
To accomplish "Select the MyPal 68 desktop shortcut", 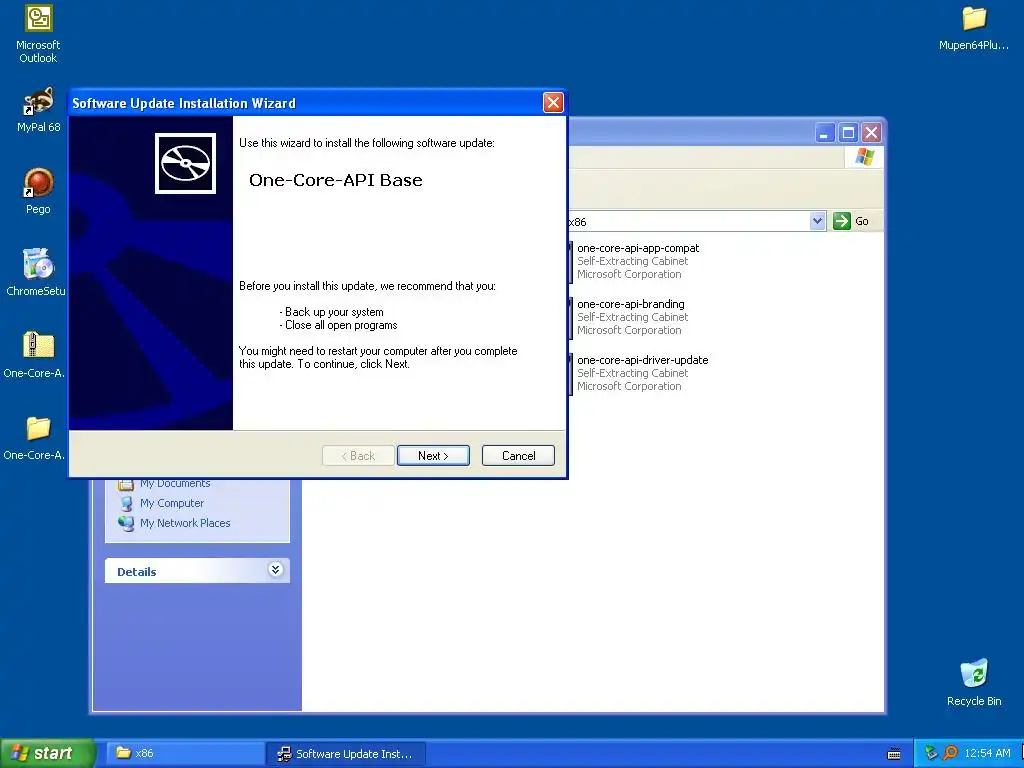I will click(x=38, y=110).
